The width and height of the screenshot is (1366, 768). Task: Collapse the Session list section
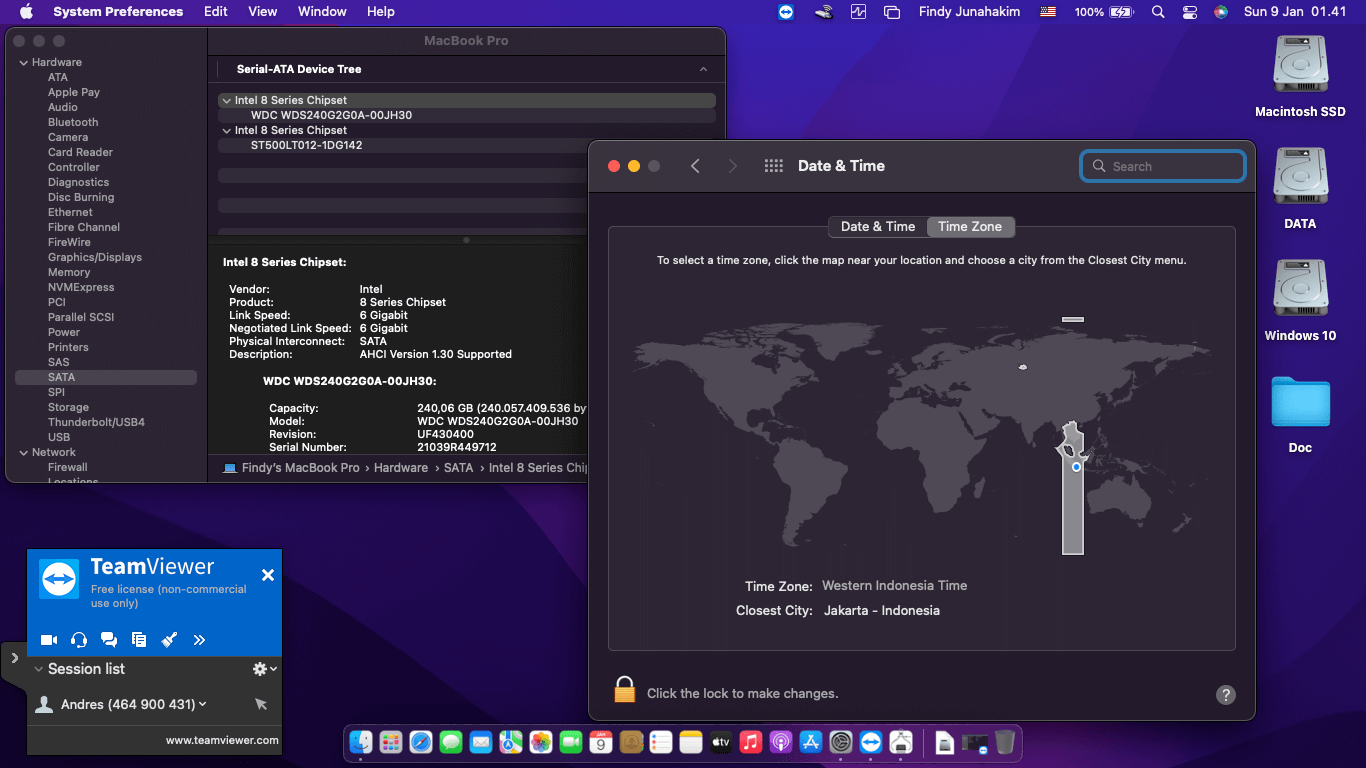point(38,669)
